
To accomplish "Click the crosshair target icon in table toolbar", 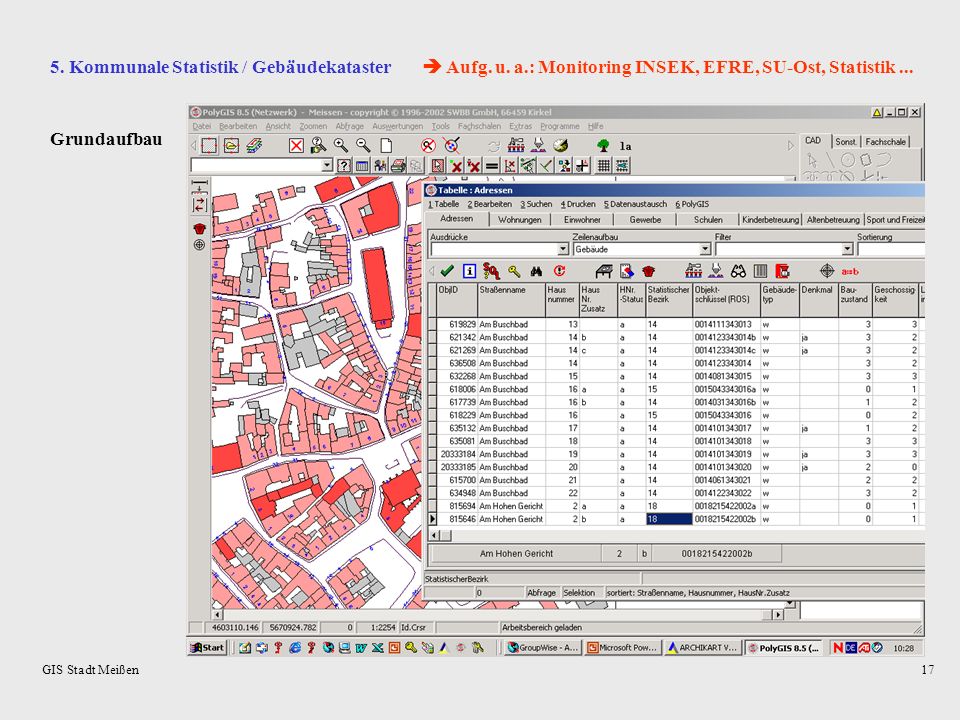I will [x=827, y=271].
